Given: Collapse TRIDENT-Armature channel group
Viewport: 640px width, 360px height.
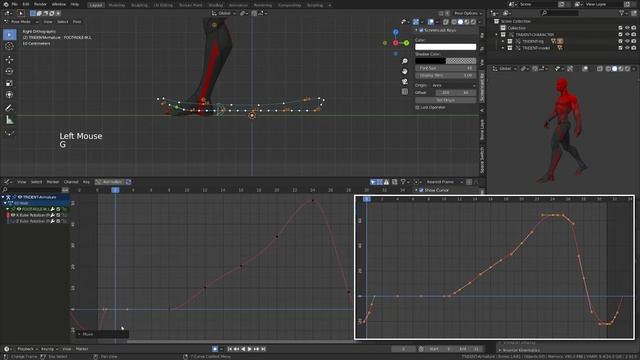Looking at the screenshot, I should pyautogui.click(x=3, y=197).
